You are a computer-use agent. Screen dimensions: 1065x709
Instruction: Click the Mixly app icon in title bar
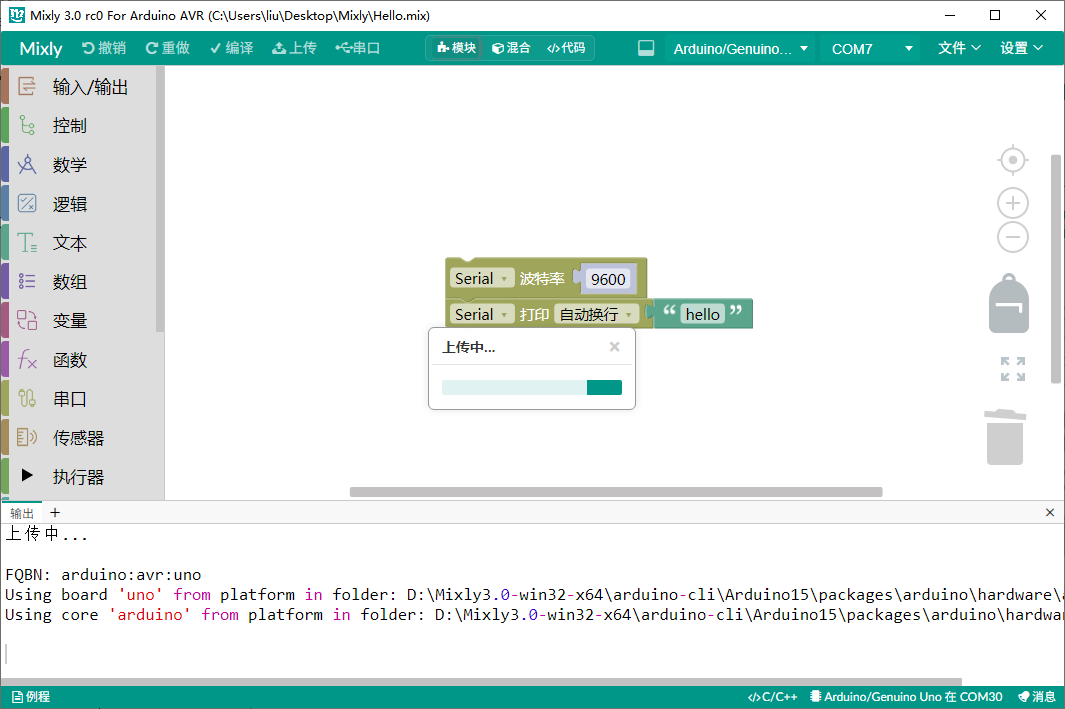(x=16, y=15)
